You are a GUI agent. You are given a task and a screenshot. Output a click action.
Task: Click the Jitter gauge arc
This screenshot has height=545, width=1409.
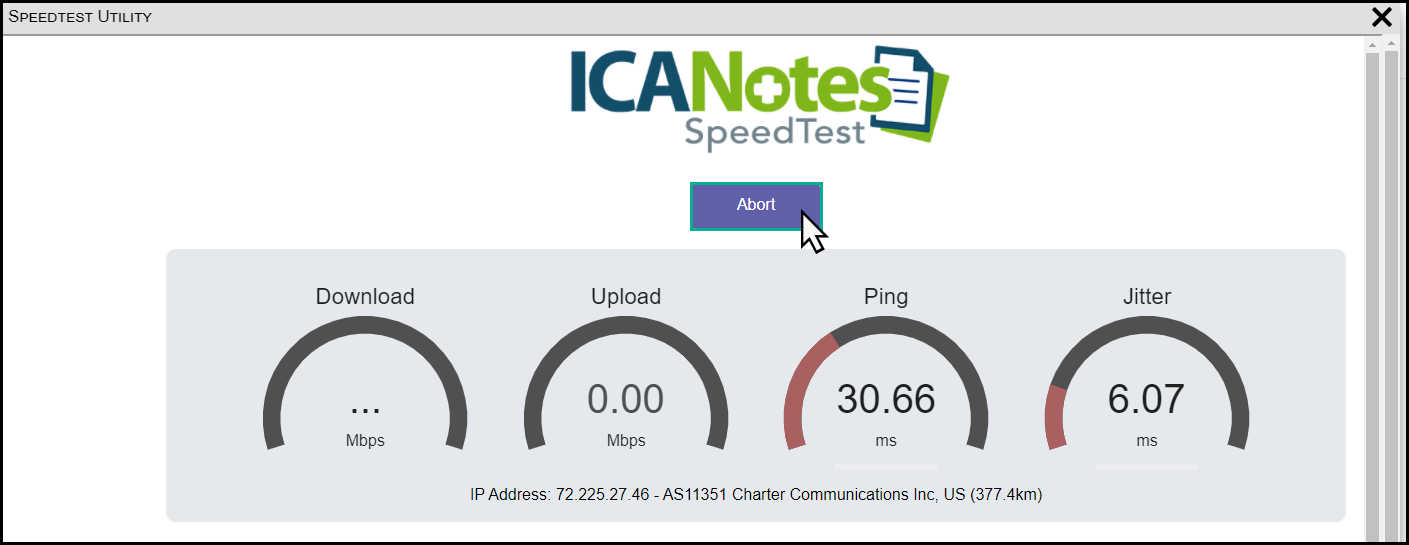click(x=1146, y=326)
